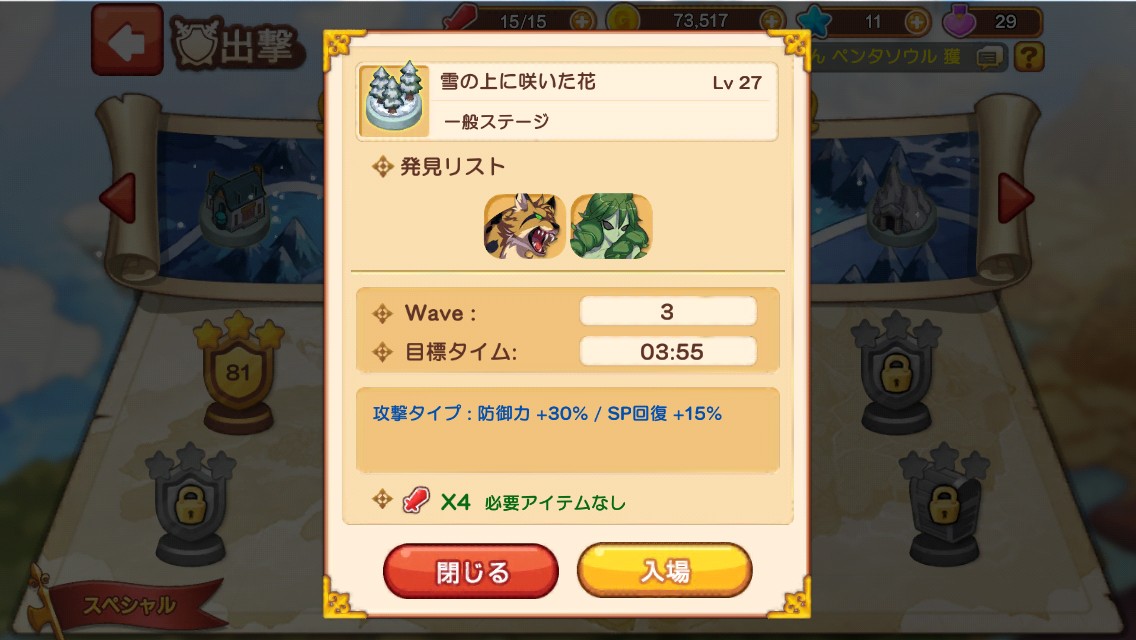Screen dimensions: 1136x640
Task: Select the snarling leopard monster portrait
Action: [x=525, y=225]
